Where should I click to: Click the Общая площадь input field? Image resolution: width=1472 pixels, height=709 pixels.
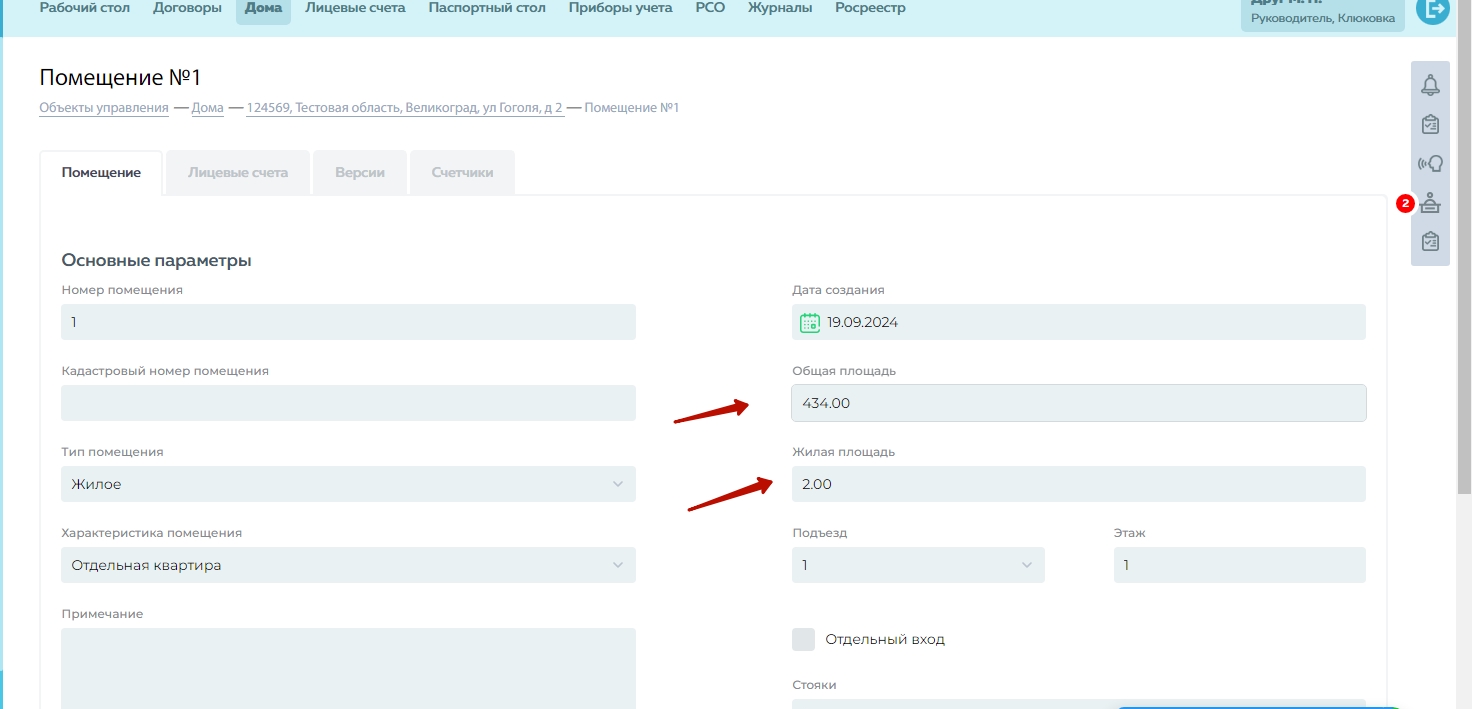pos(1078,403)
